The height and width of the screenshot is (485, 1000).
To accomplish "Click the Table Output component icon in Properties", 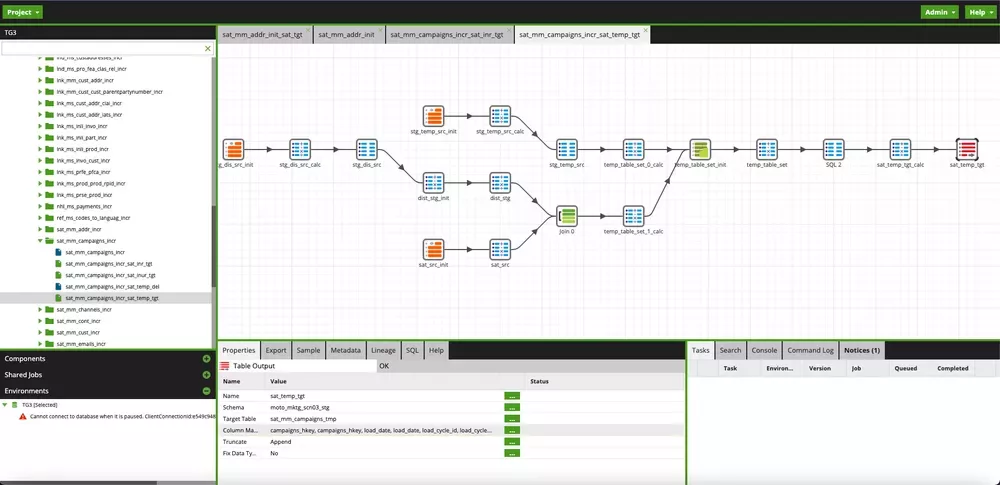I will (x=224, y=366).
